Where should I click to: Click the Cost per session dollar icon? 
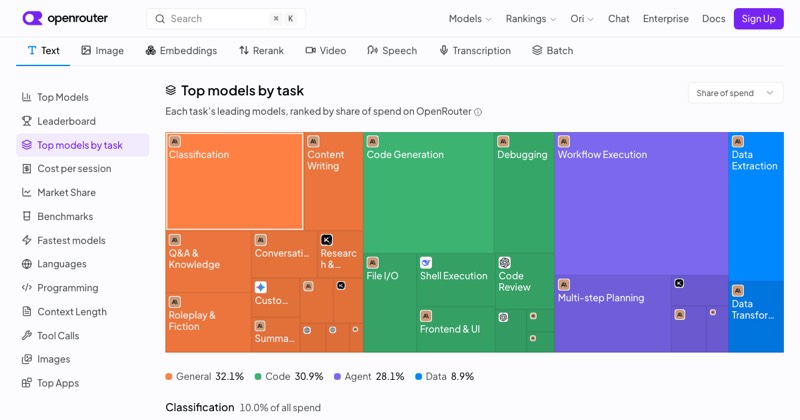[27, 168]
